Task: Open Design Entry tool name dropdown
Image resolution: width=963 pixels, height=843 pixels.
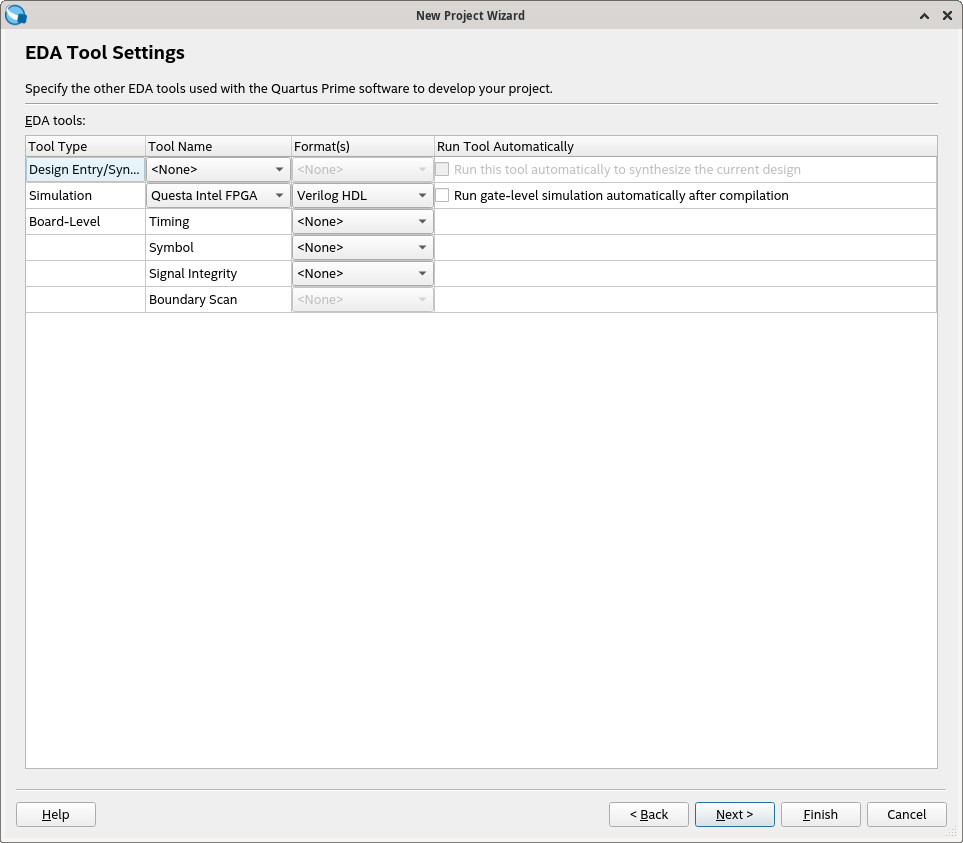Action: 218,169
